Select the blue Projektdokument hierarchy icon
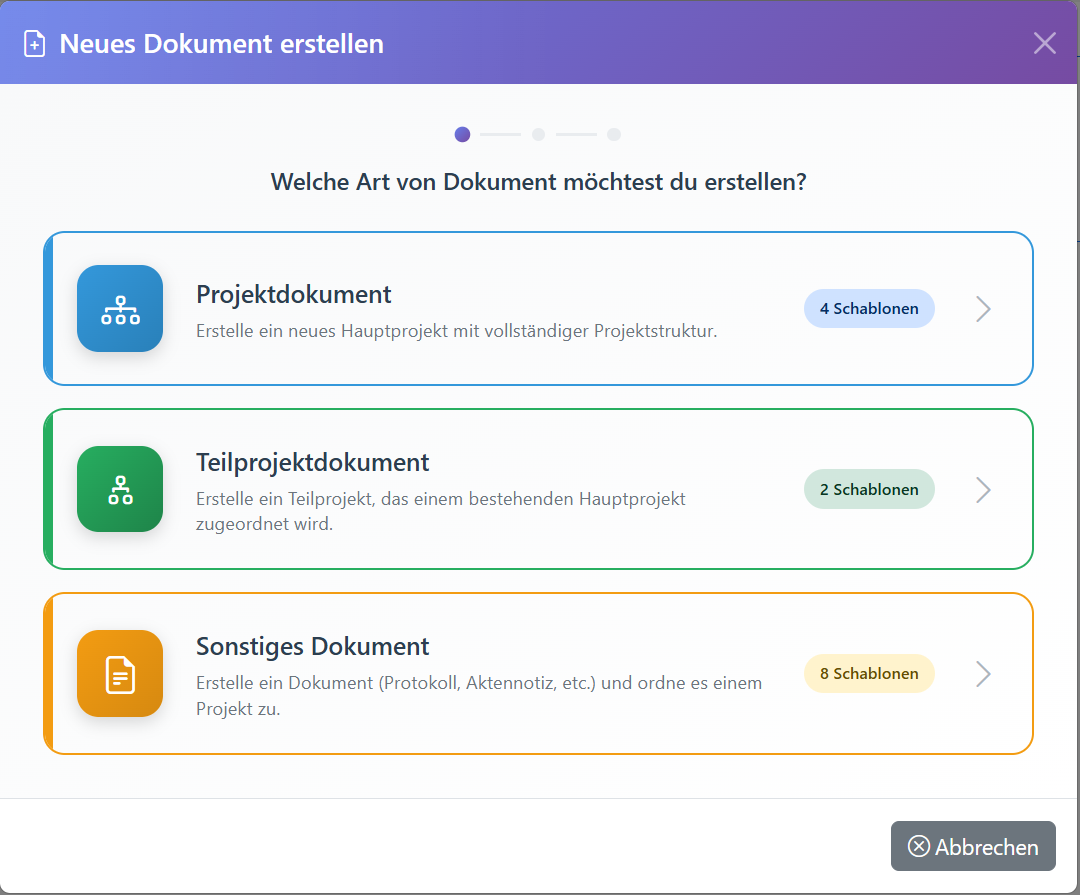The image size is (1080, 895). point(119,308)
